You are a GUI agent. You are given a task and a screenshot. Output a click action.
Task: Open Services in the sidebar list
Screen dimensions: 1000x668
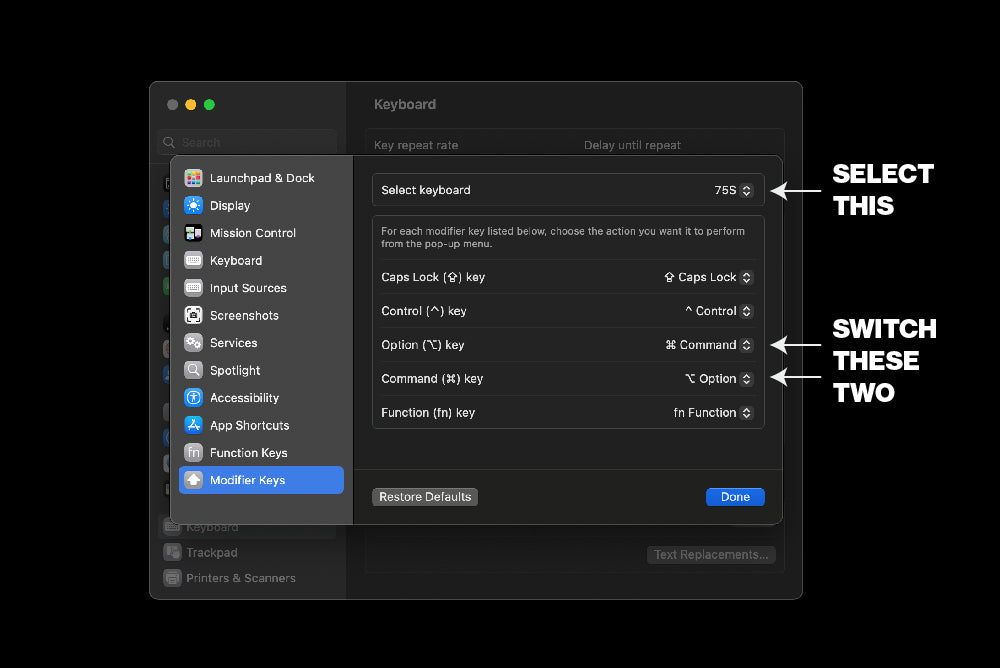[233, 343]
